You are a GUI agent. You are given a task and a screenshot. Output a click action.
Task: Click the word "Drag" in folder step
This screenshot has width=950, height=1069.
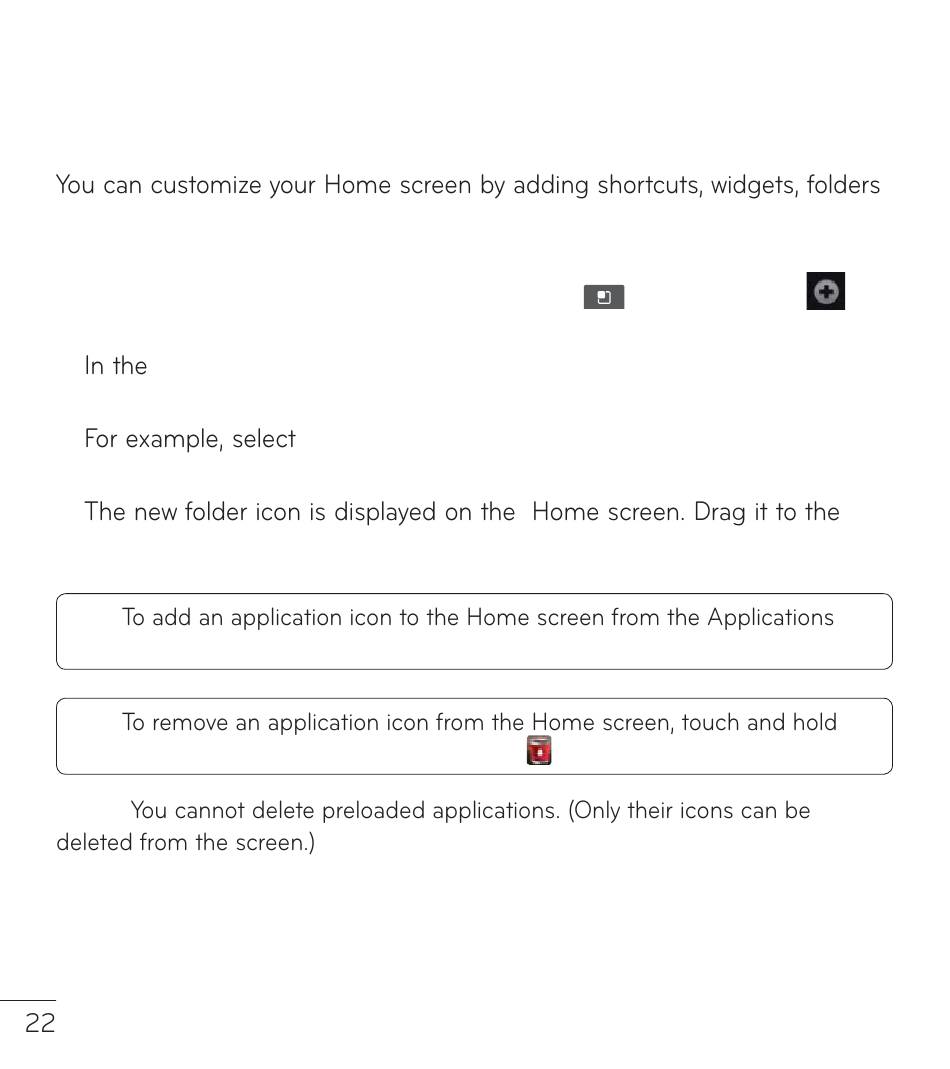(725, 512)
